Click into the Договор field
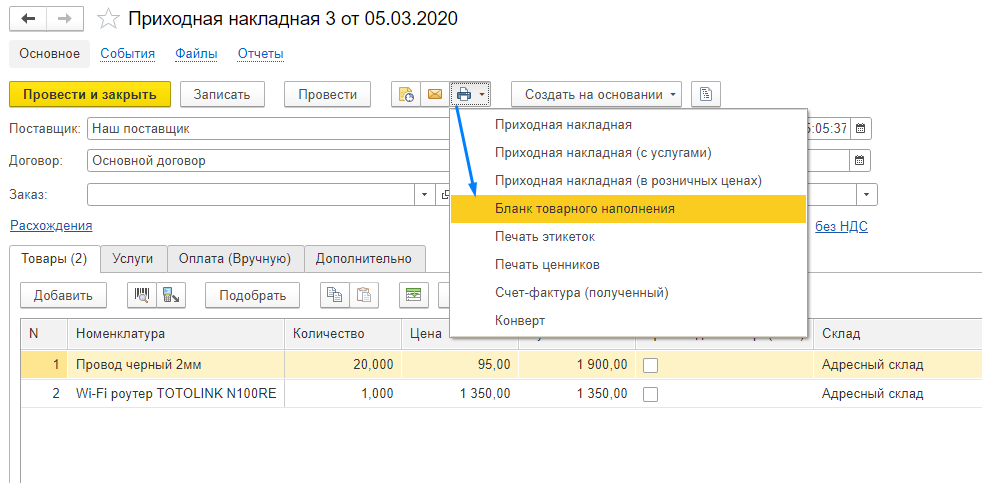This screenshot has height=483, width=982. point(269,160)
